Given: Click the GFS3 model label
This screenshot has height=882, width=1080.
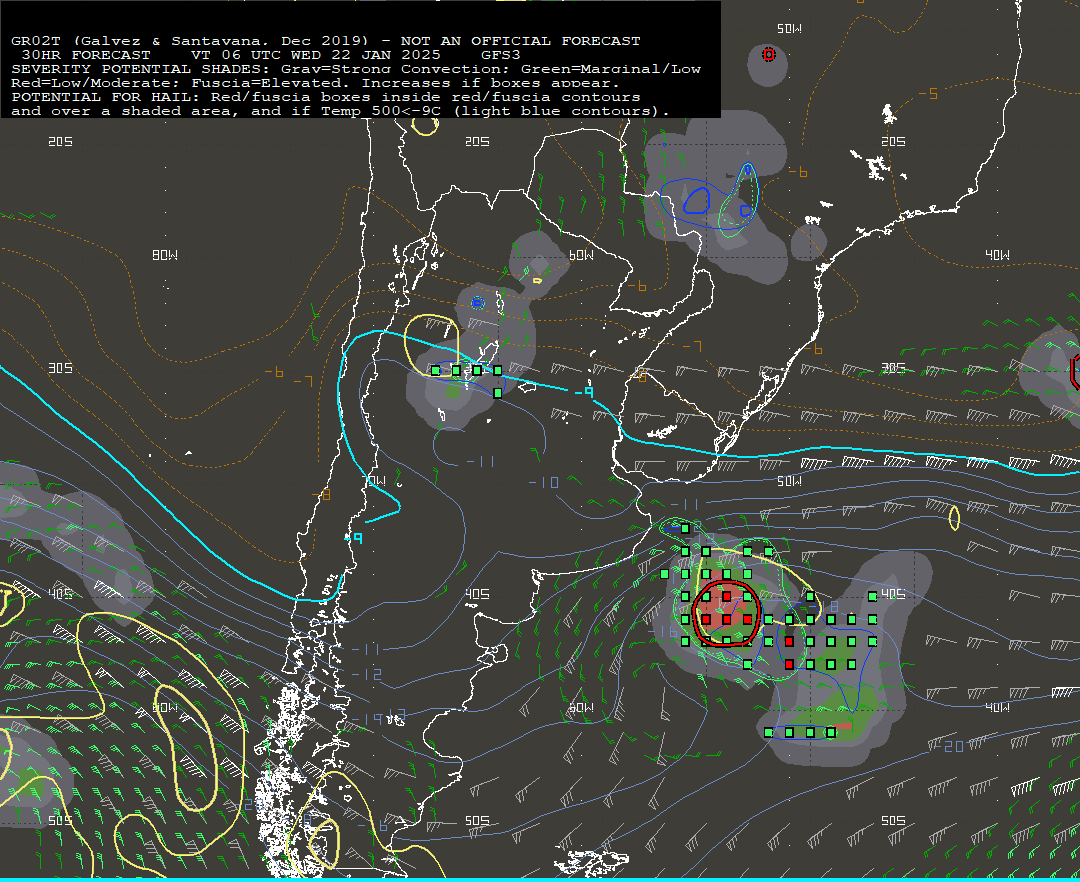Looking at the screenshot, I should pyautogui.click(x=501, y=54).
